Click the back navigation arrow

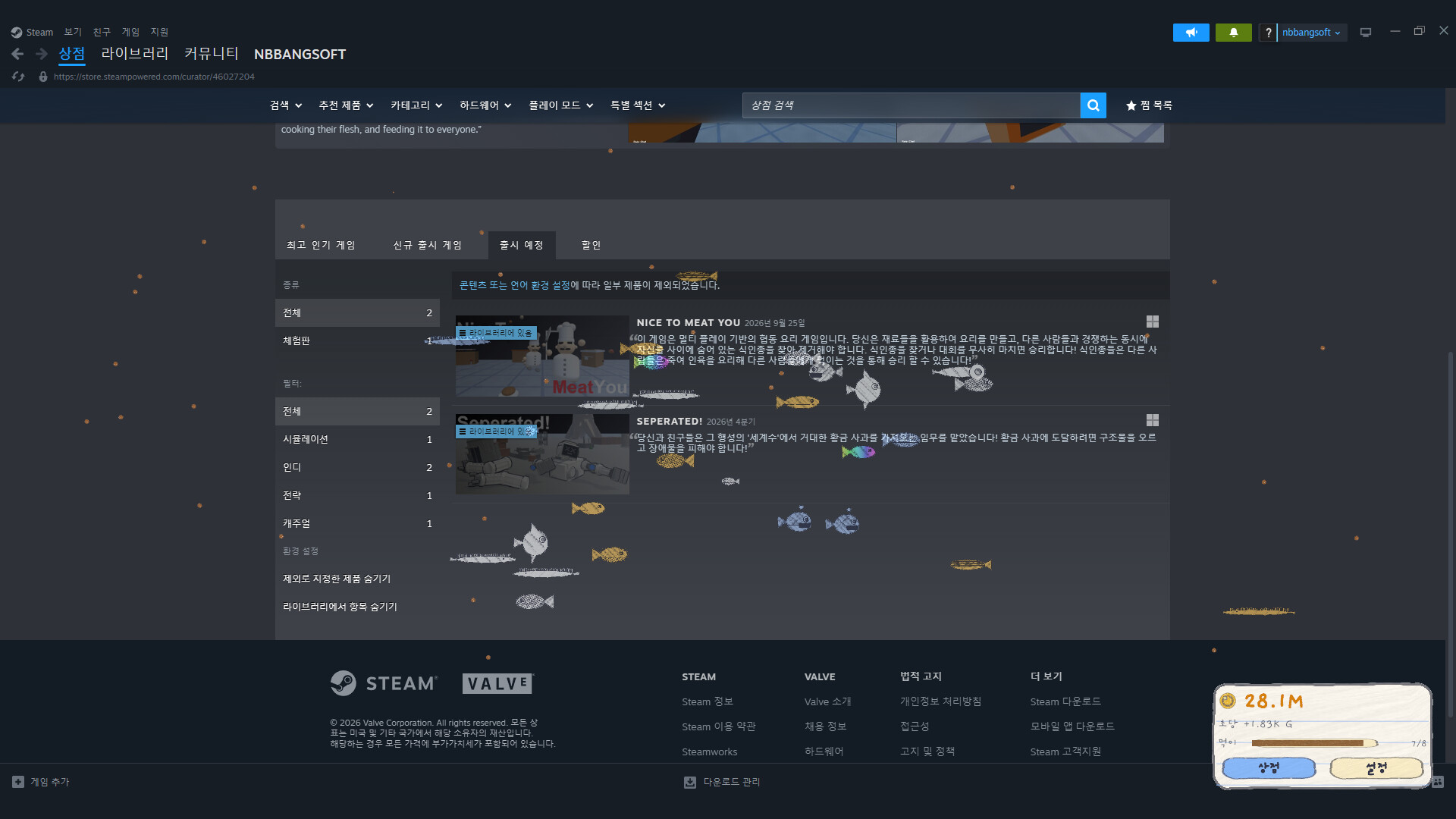point(17,54)
